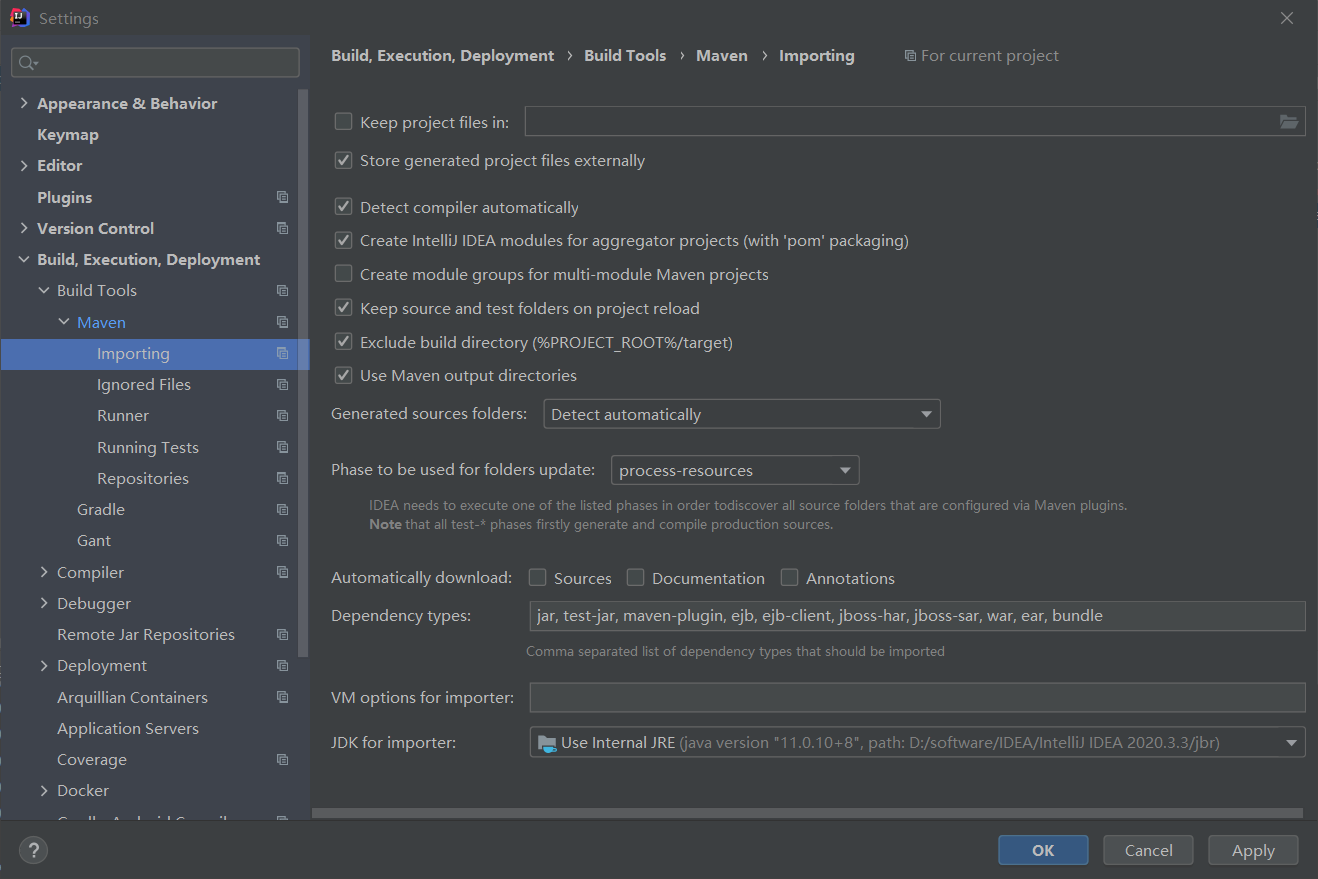The width and height of the screenshot is (1318, 879).
Task: Expand the Appearance & Behavior section
Action: click(x=24, y=104)
